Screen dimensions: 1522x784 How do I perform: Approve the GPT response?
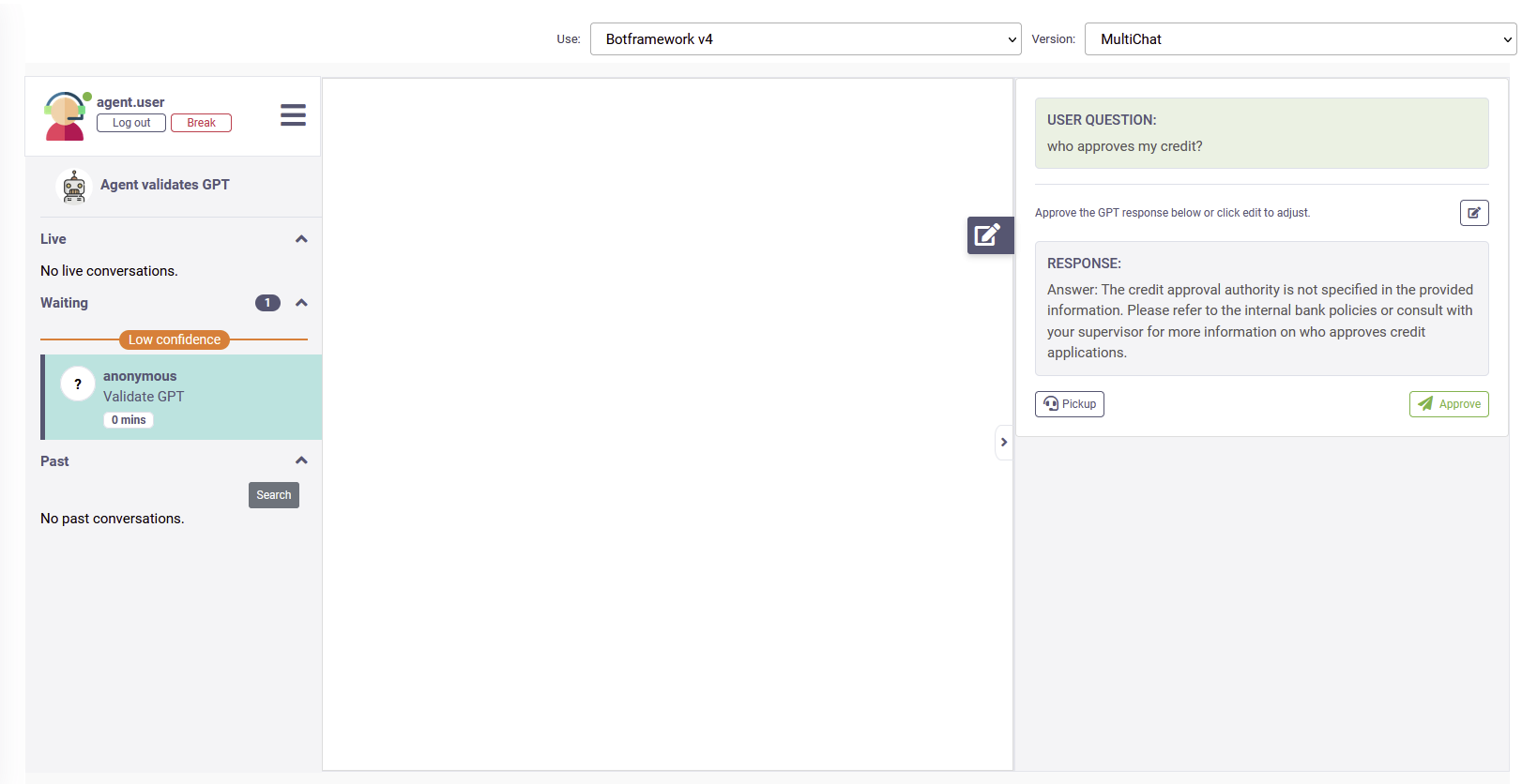(1449, 404)
